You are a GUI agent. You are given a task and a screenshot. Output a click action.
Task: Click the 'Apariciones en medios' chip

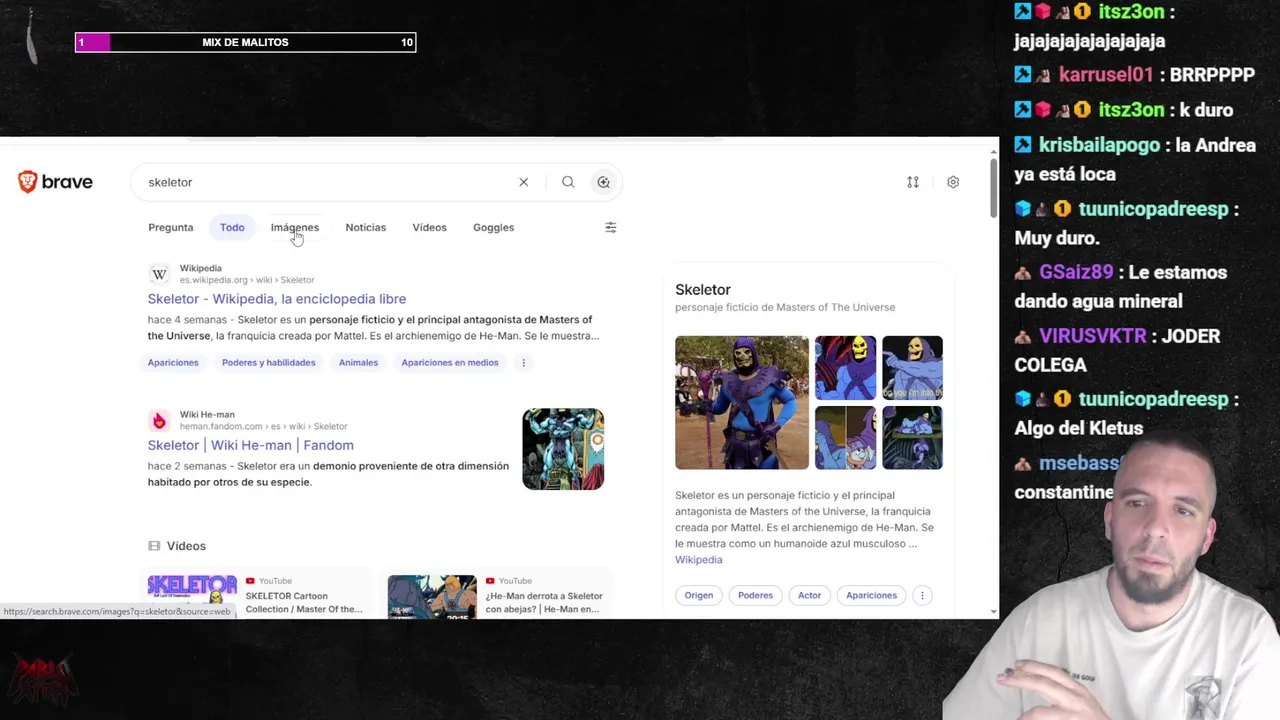click(x=449, y=363)
